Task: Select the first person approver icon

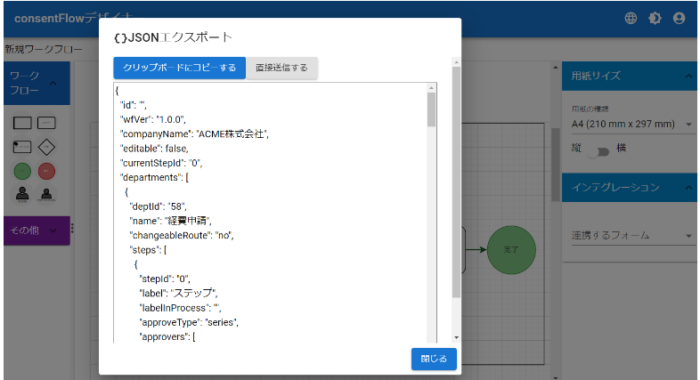Action: (22, 194)
